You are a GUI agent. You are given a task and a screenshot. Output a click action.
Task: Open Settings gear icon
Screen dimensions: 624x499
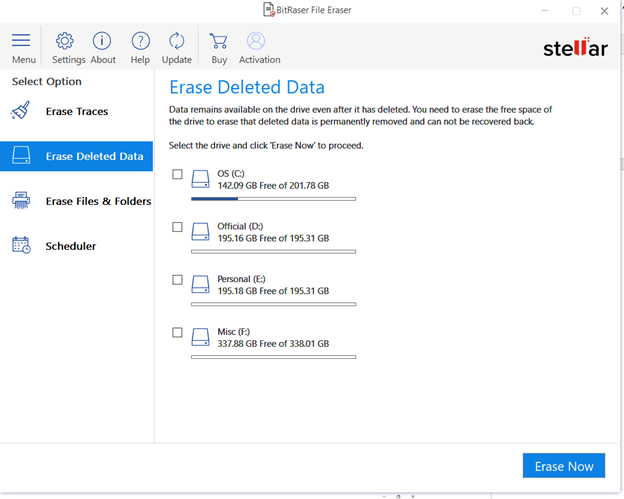click(x=65, y=41)
